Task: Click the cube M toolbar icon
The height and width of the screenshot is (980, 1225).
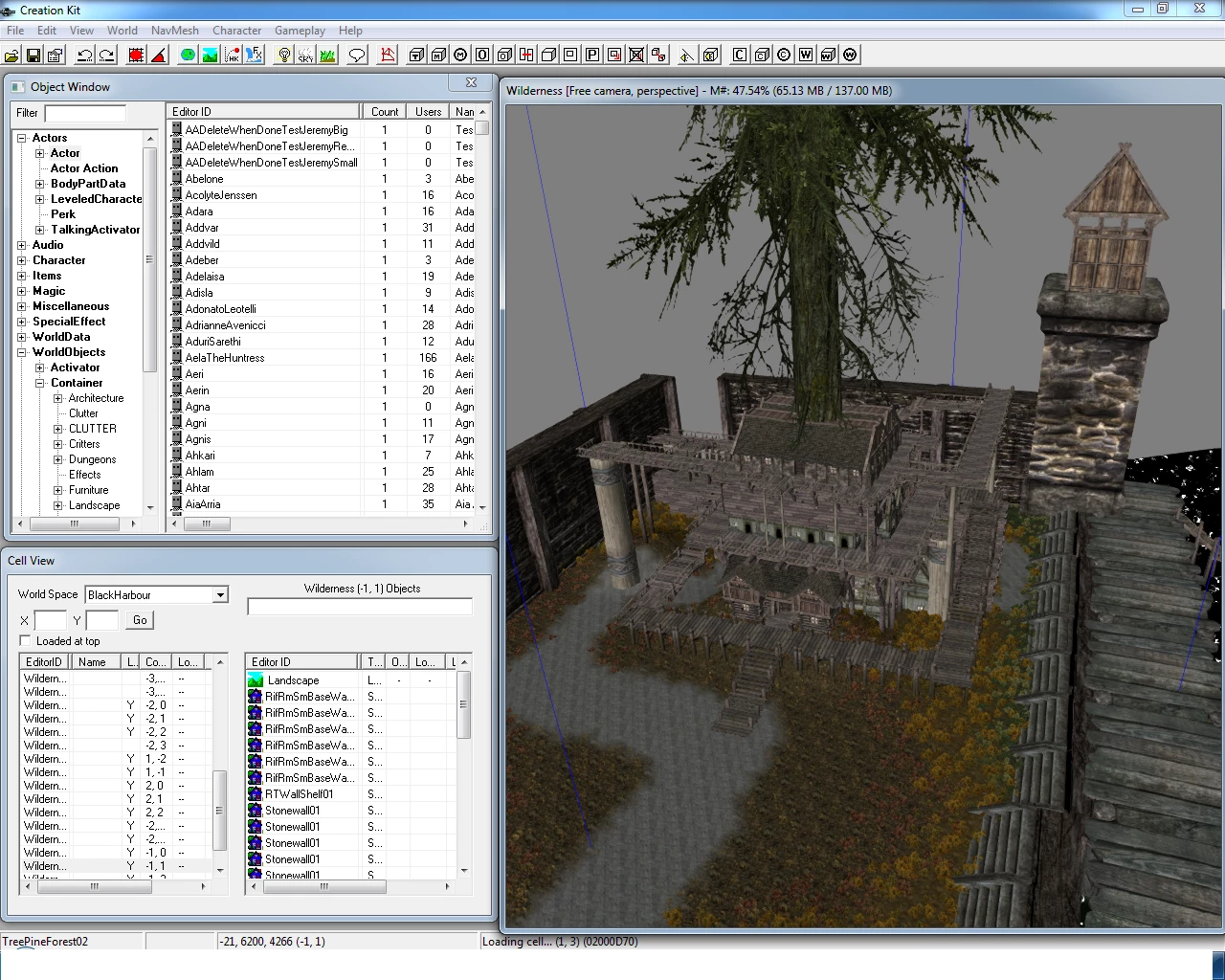Action: point(439,56)
